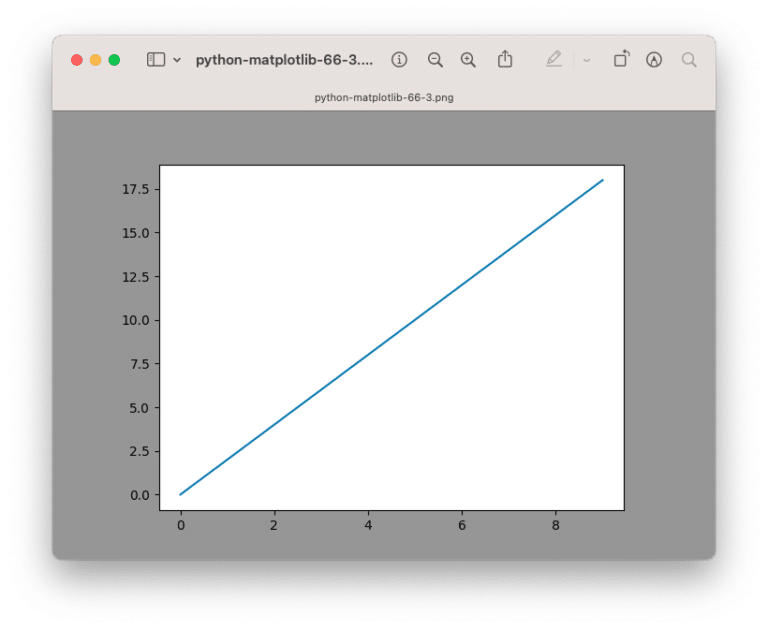Click the blue line in the plot

[x=391, y=337]
